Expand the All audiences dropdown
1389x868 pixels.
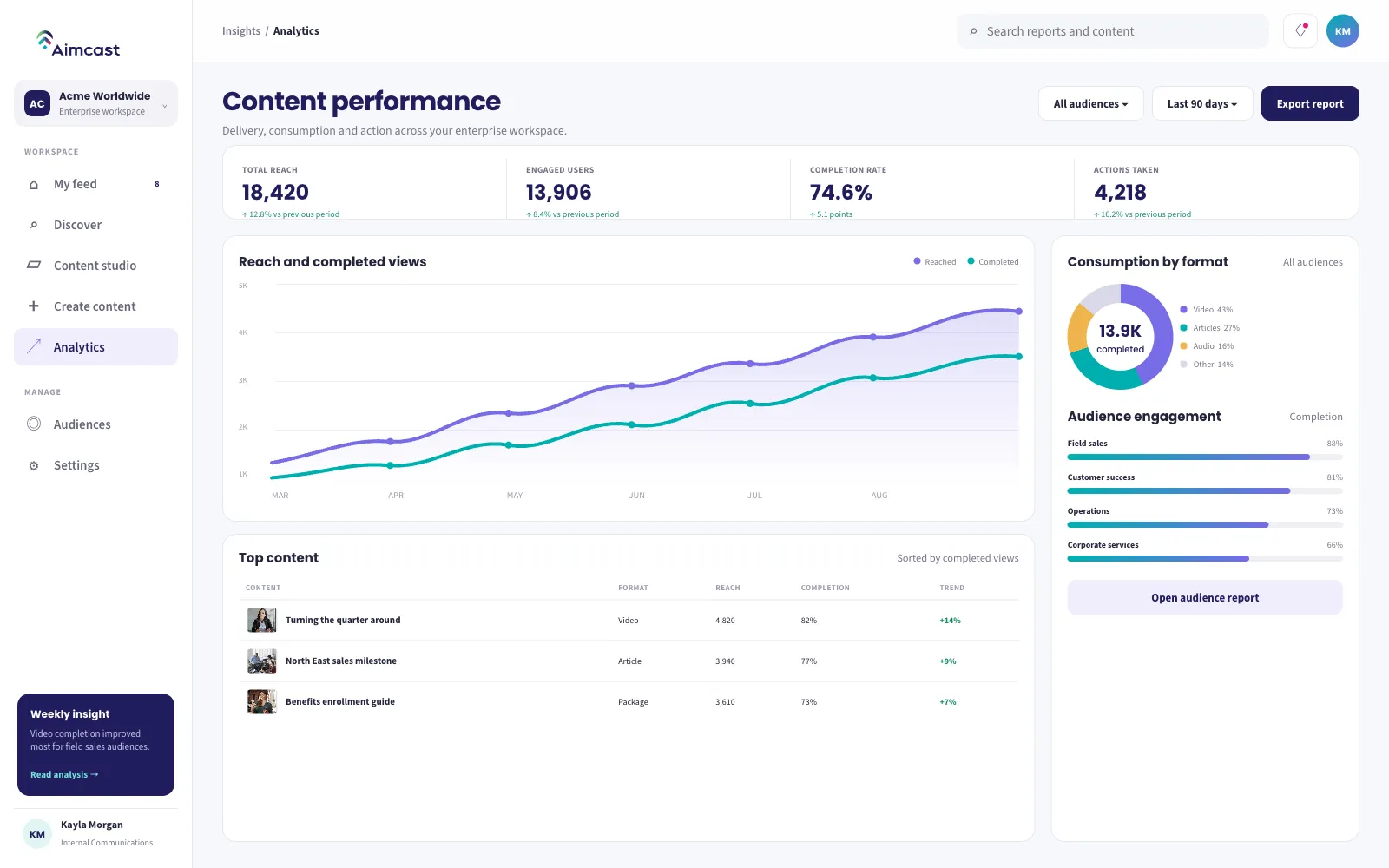1091,103
